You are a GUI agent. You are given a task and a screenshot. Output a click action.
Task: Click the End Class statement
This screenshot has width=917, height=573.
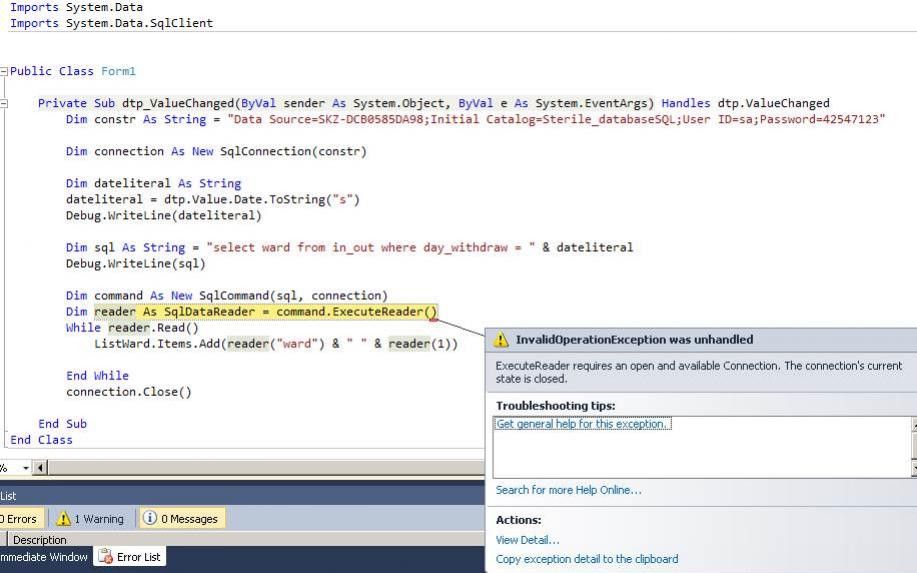pos(42,440)
